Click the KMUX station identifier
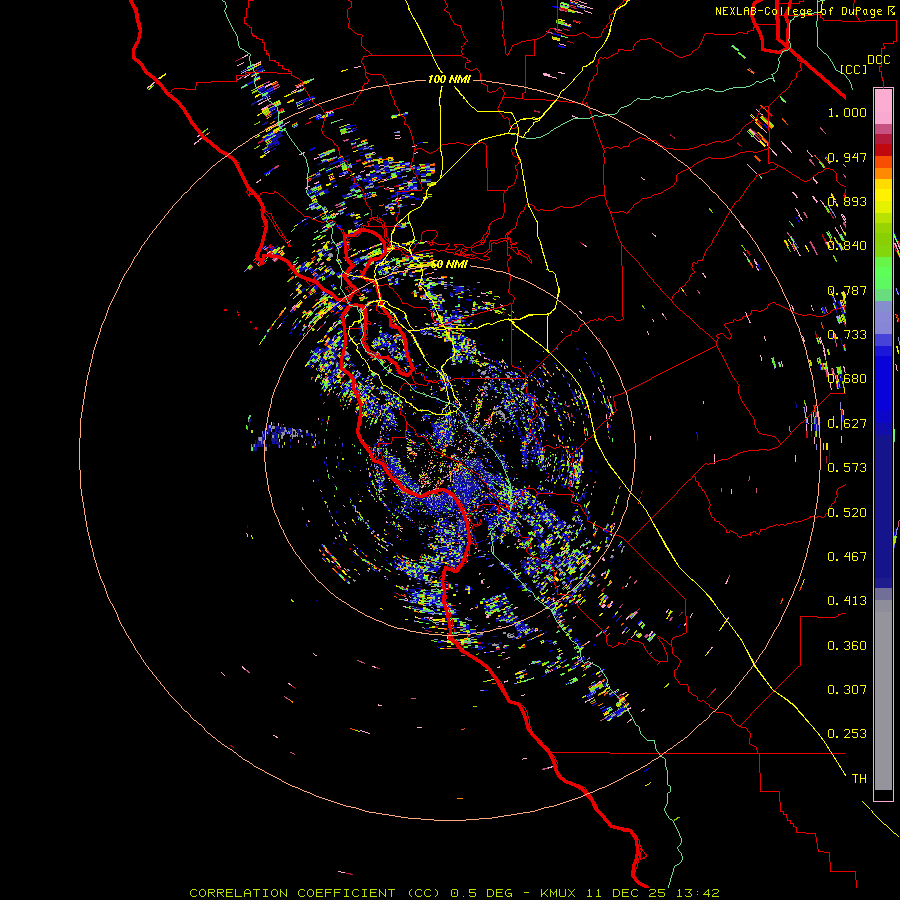 [557, 893]
